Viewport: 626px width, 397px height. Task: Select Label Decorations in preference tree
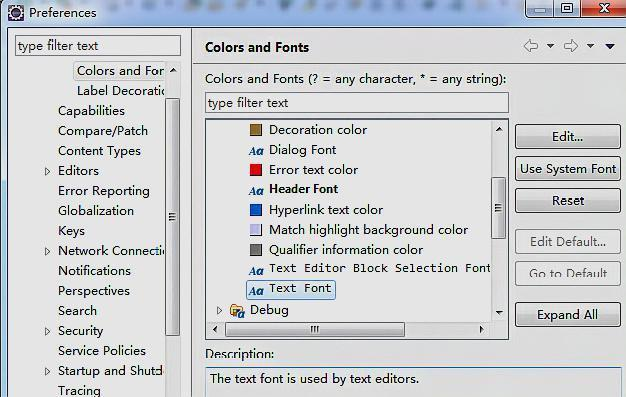pyautogui.click(x=121, y=91)
